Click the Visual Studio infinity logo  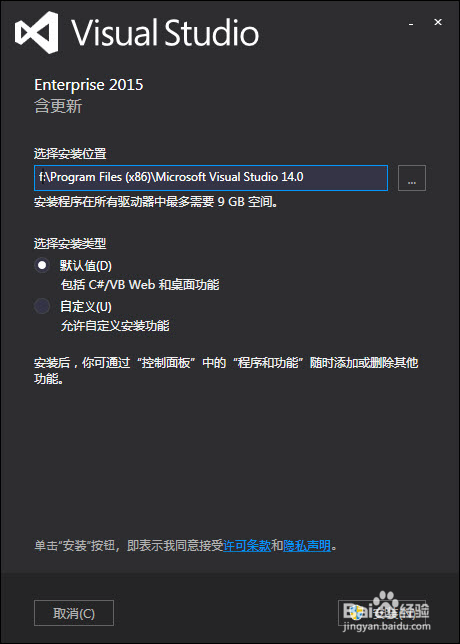[x=37, y=32]
